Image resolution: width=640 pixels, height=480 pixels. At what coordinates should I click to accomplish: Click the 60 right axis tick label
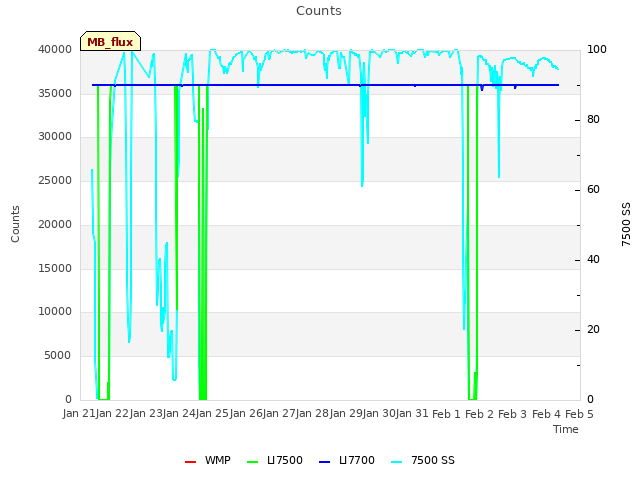[593, 189]
